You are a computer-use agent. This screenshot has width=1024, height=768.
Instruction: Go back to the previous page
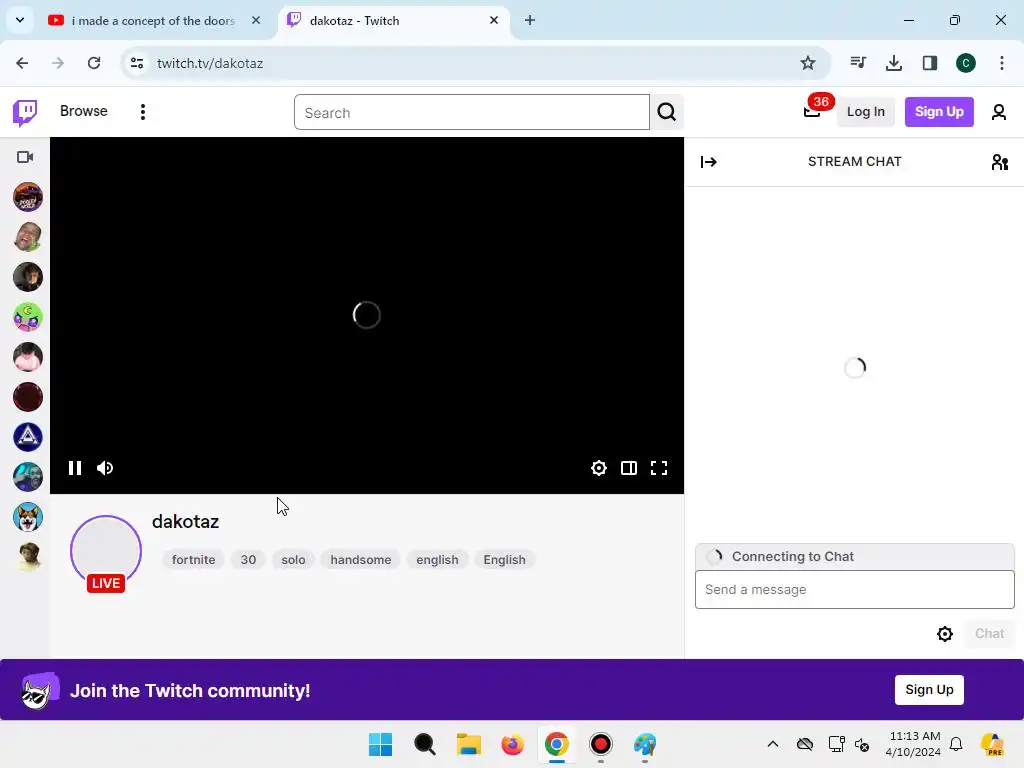click(22, 63)
